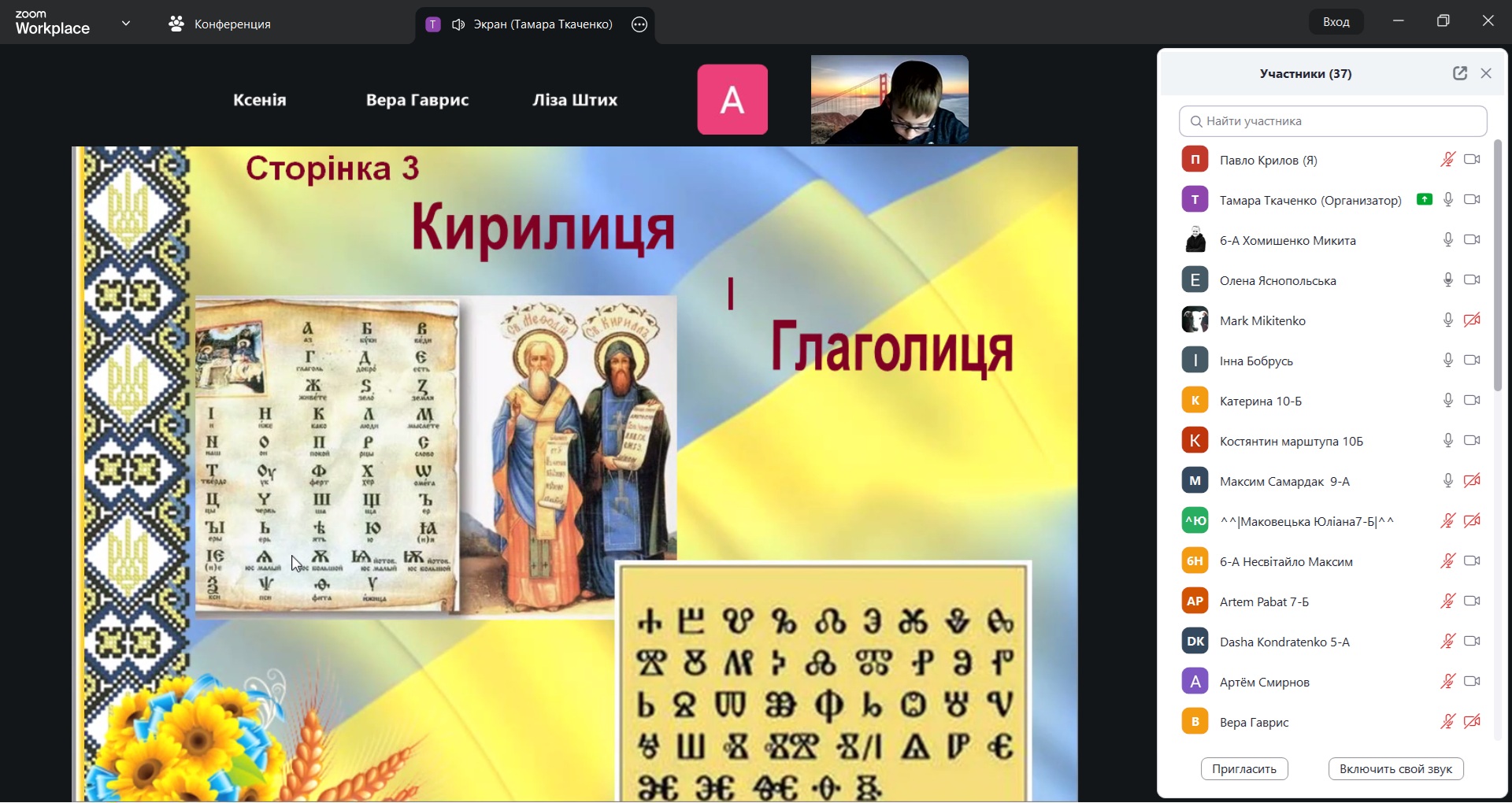Select the Экран (Тамара Ткаченко) tab

(542, 24)
